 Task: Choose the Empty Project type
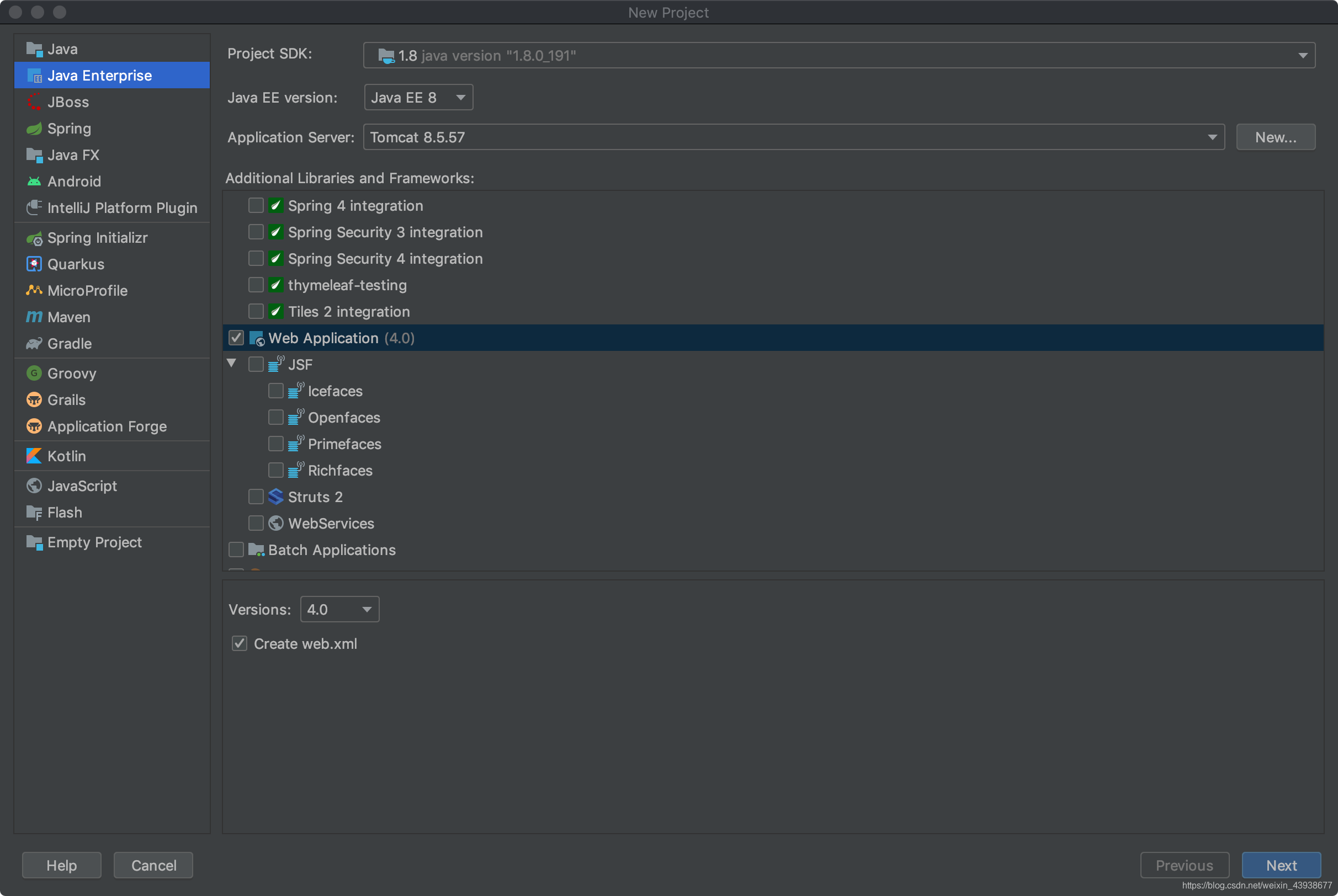pyautogui.click(x=112, y=543)
